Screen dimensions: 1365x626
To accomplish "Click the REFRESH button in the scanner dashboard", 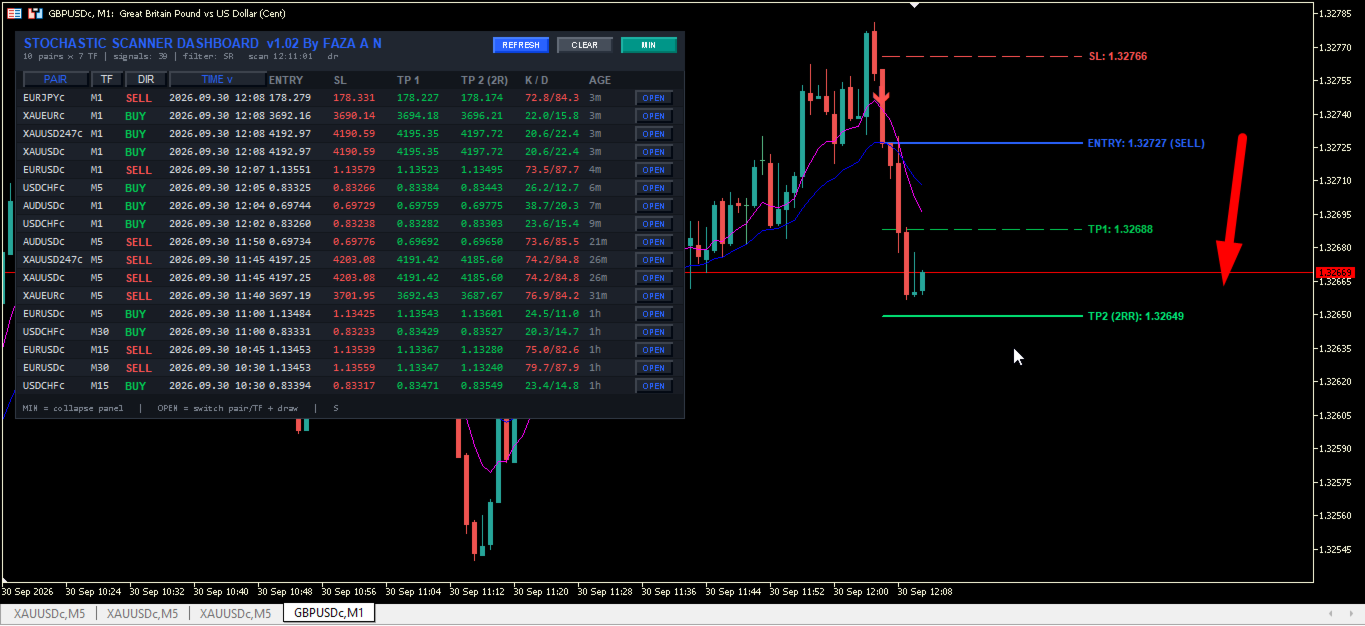I will click(x=521, y=45).
